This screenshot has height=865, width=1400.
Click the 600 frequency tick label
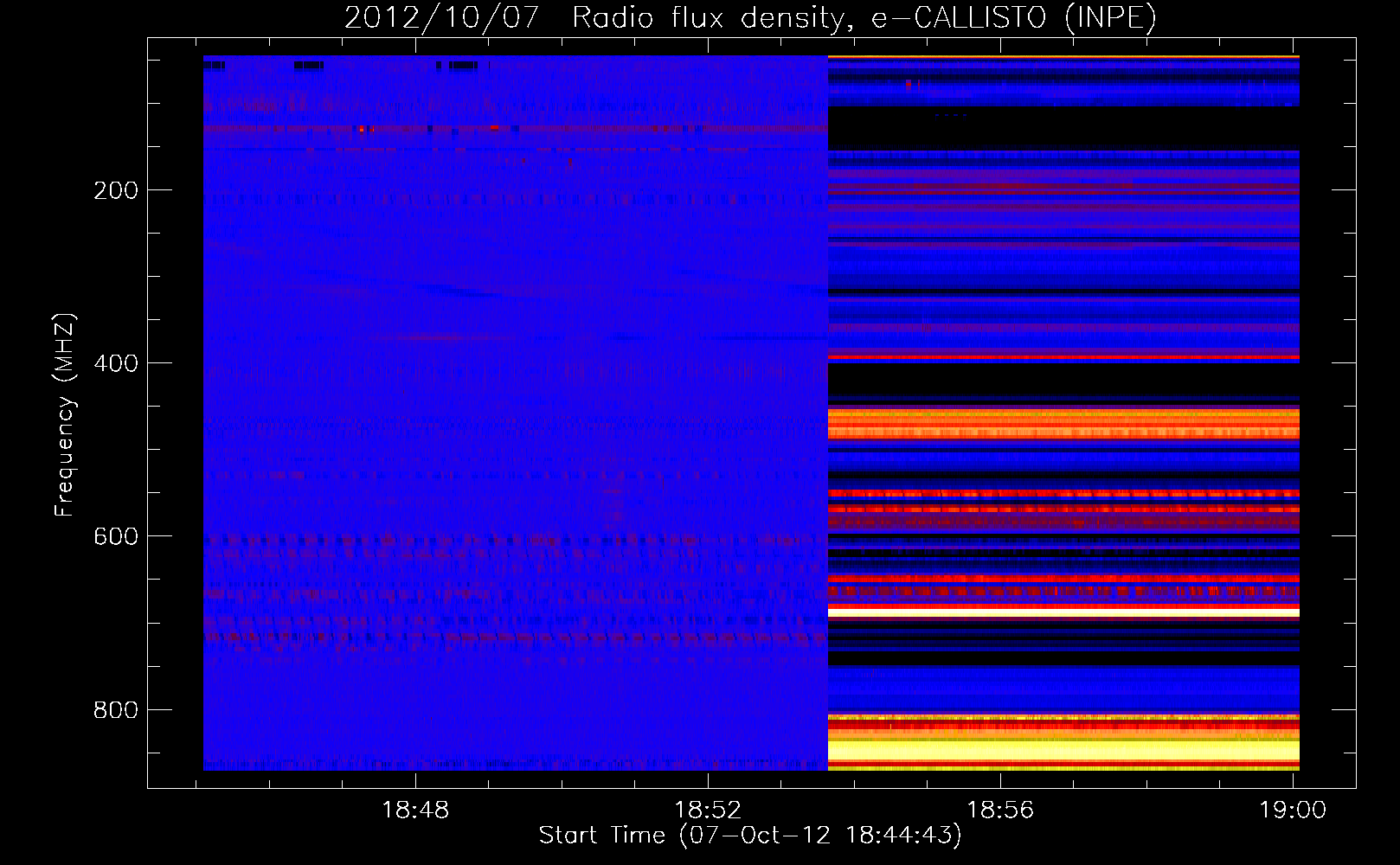116,536
